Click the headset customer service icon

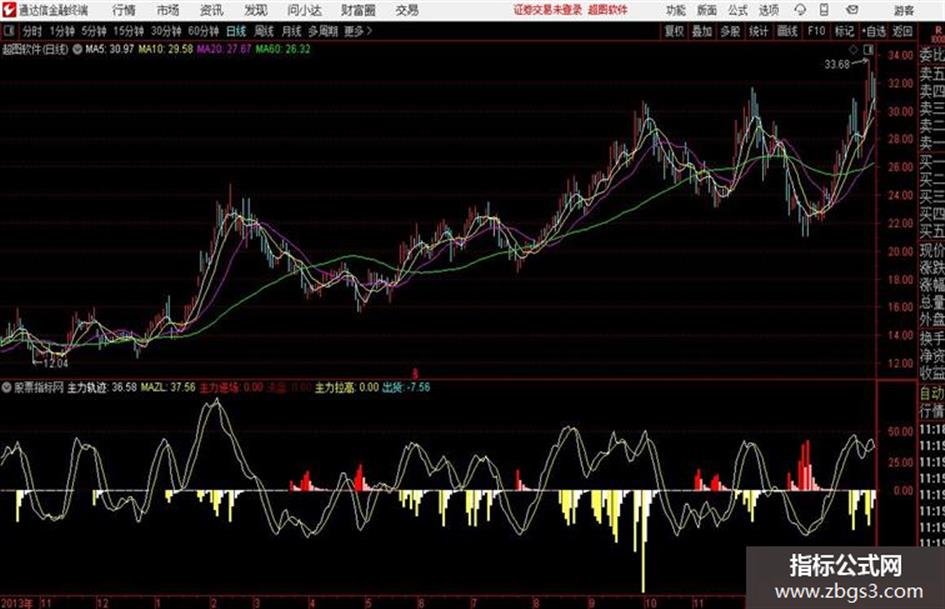(800, 10)
